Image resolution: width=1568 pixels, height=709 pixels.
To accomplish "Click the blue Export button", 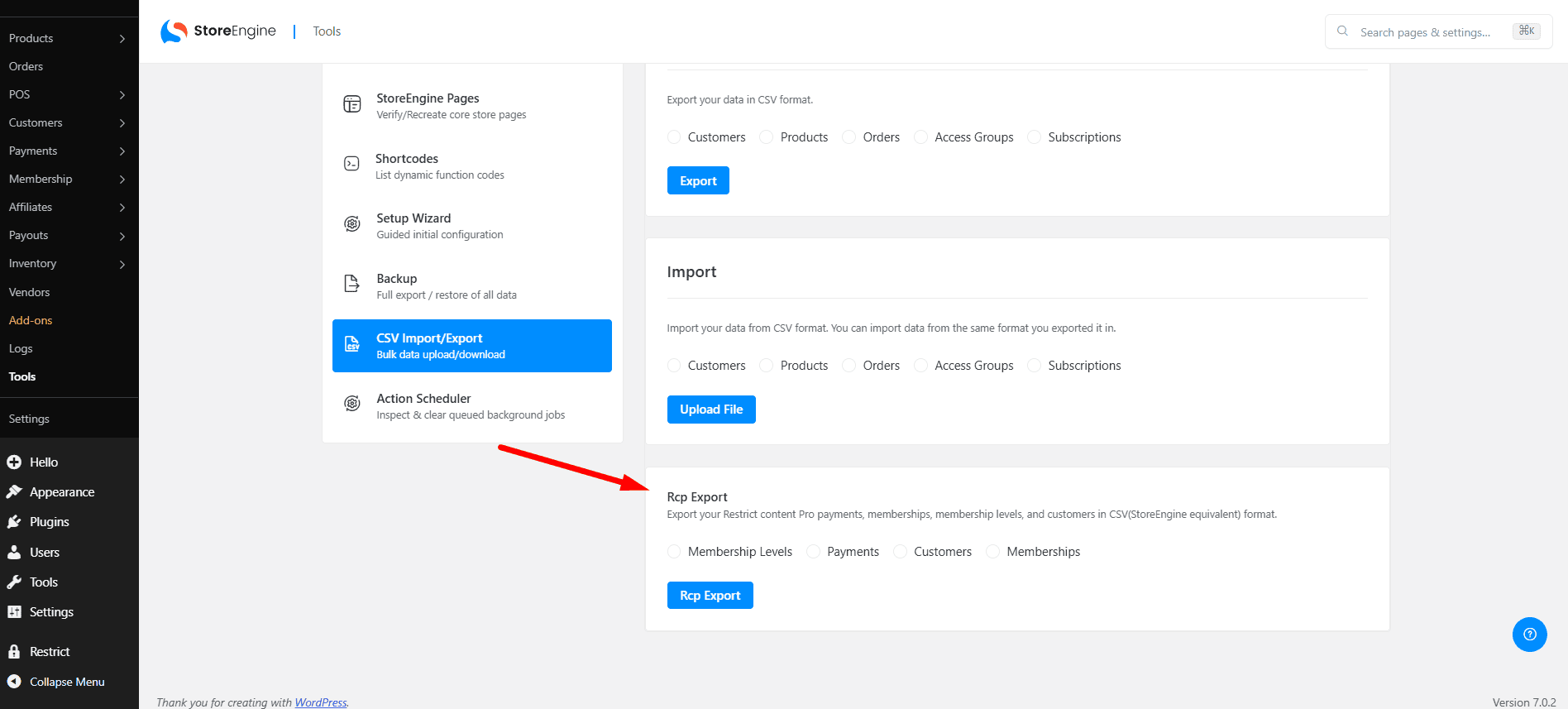I will pyautogui.click(x=698, y=180).
